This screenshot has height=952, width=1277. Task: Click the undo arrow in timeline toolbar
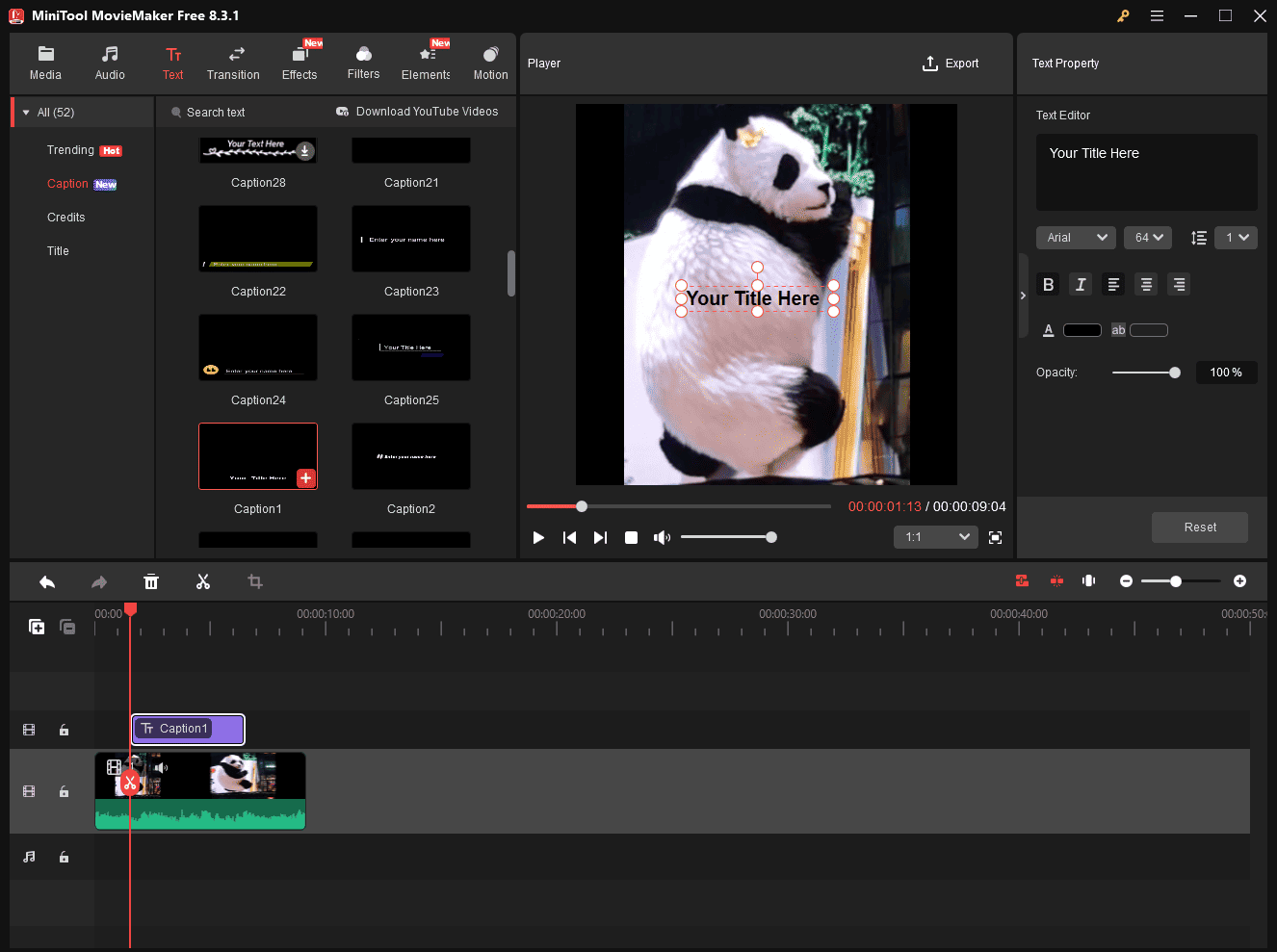tap(47, 581)
